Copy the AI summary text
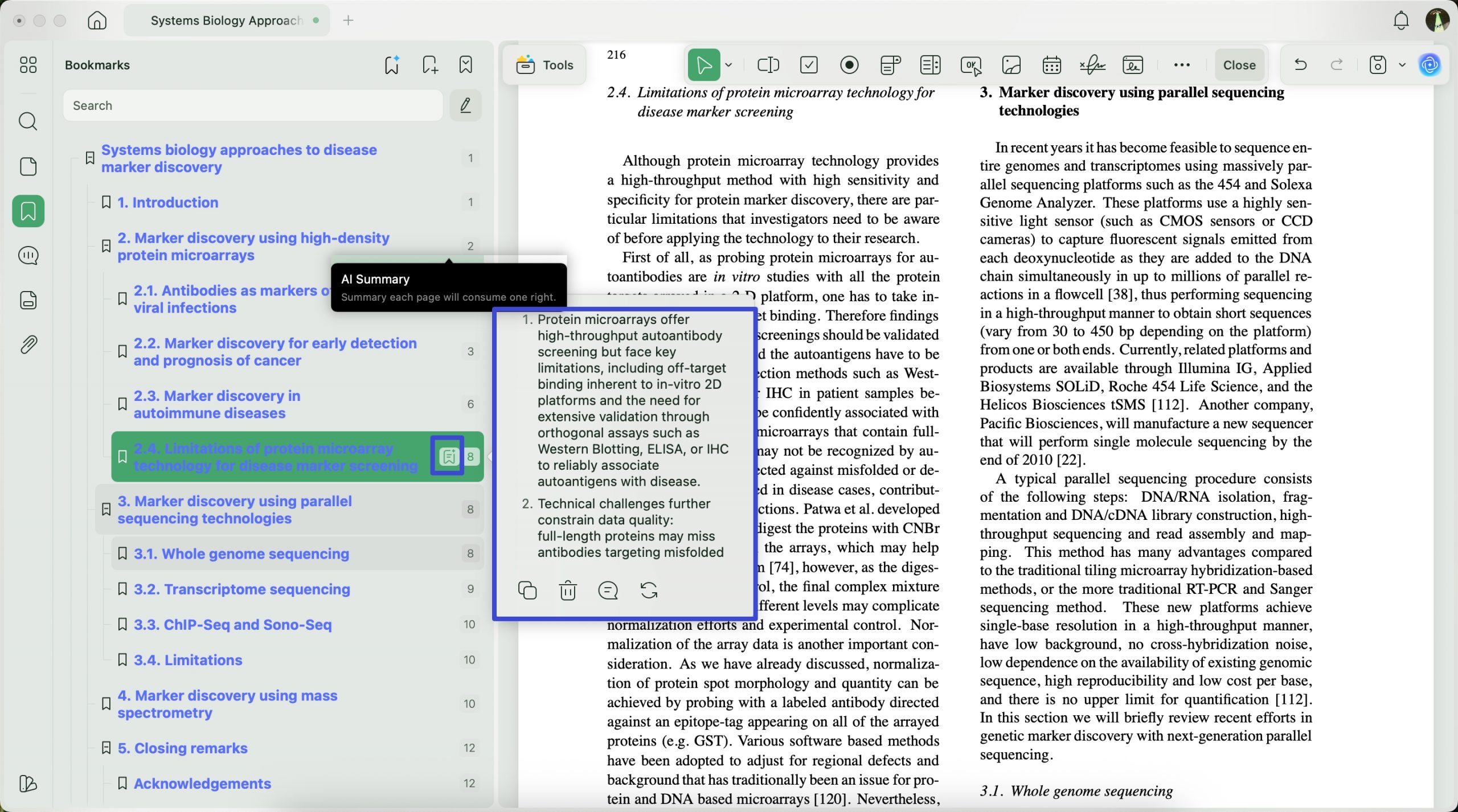Image resolution: width=1458 pixels, height=812 pixels. pos(527,590)
